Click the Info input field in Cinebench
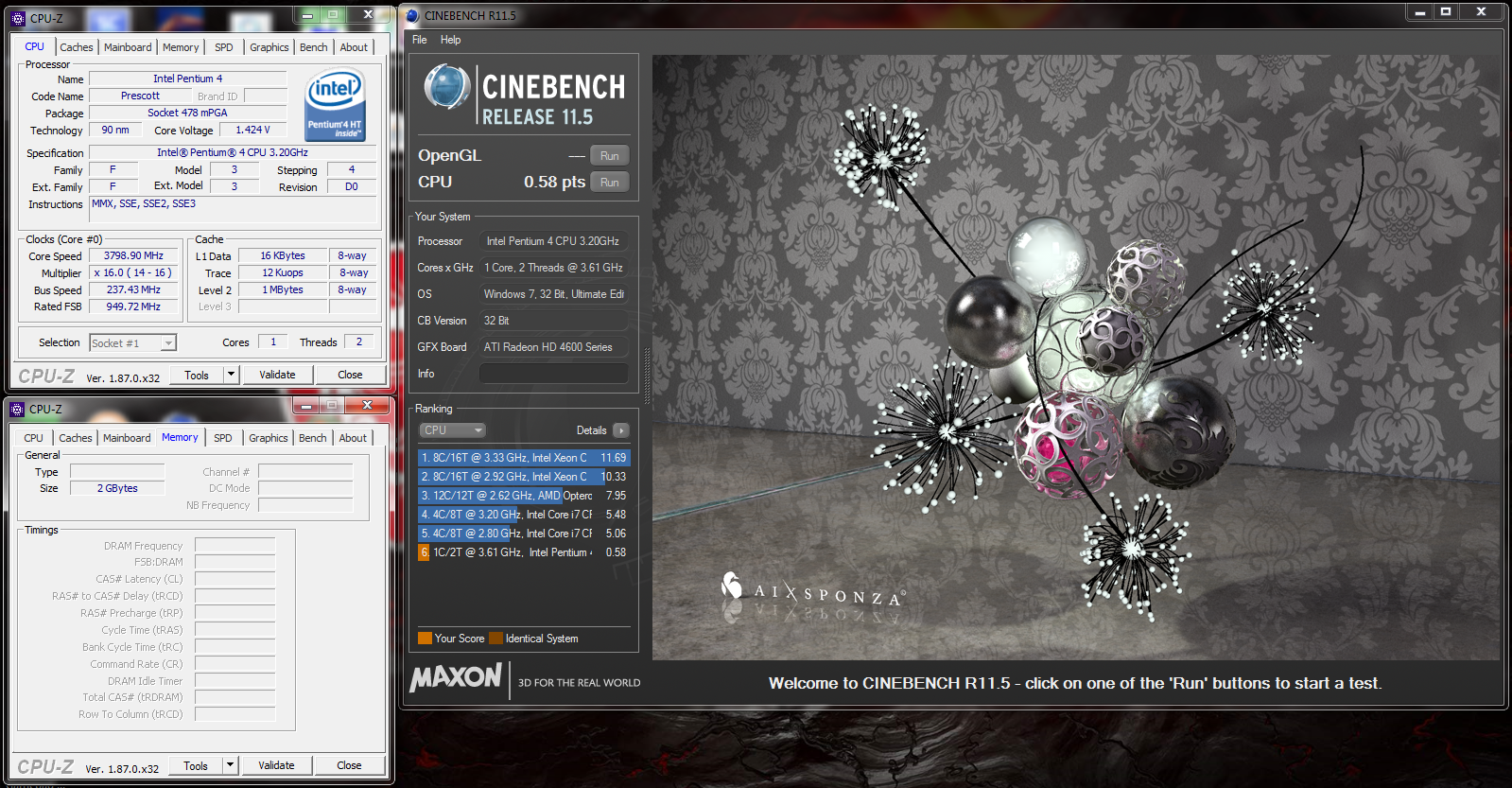 point(553,374)
